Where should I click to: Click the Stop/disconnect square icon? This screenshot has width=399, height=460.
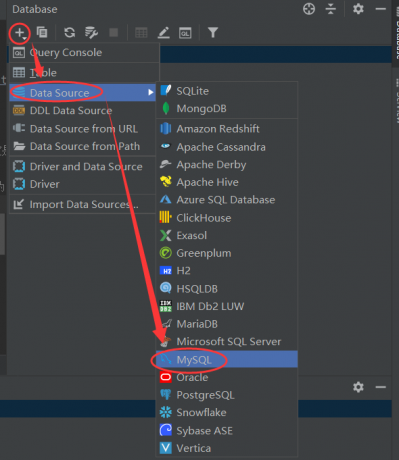(x=114, y=32)
